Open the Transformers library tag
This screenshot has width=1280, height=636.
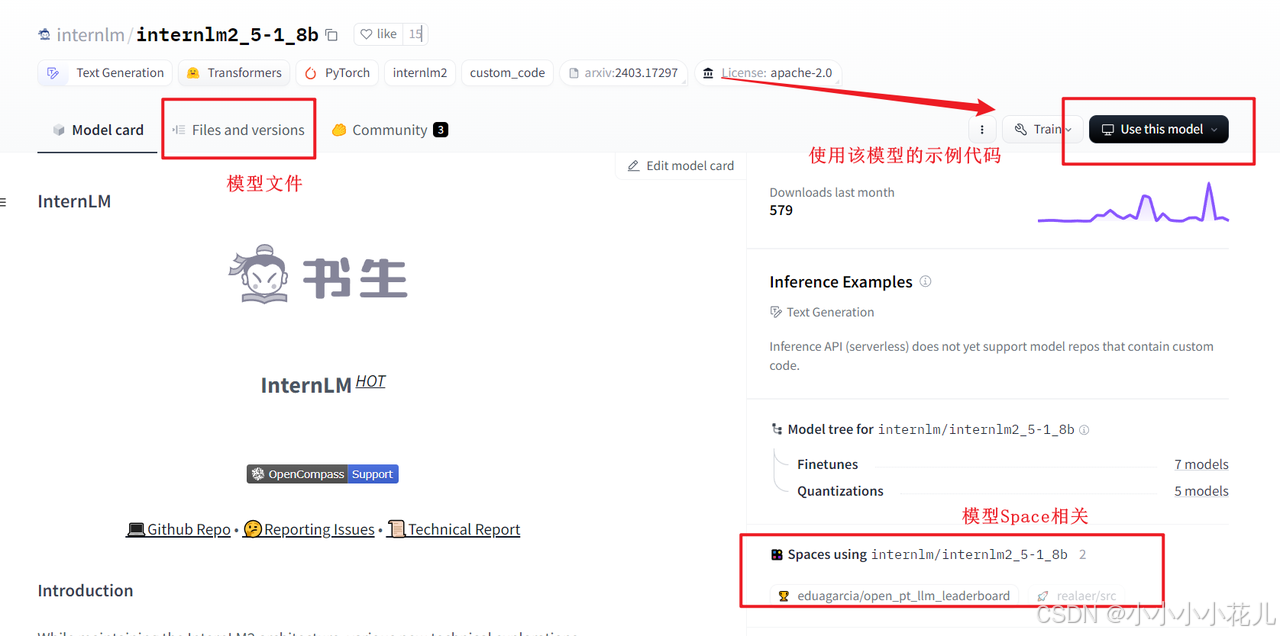(233, 73)
